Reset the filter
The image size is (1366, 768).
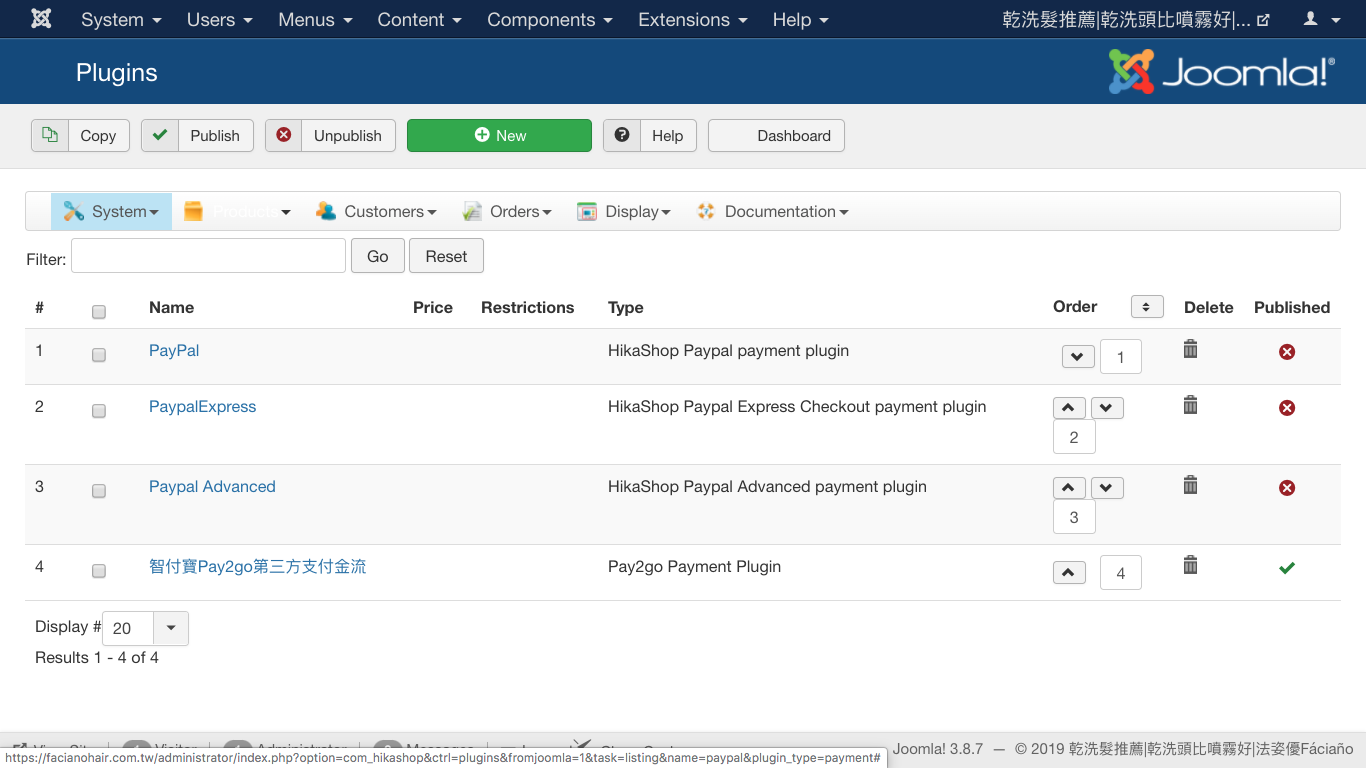pyautogui.click(x=446, y=256)
